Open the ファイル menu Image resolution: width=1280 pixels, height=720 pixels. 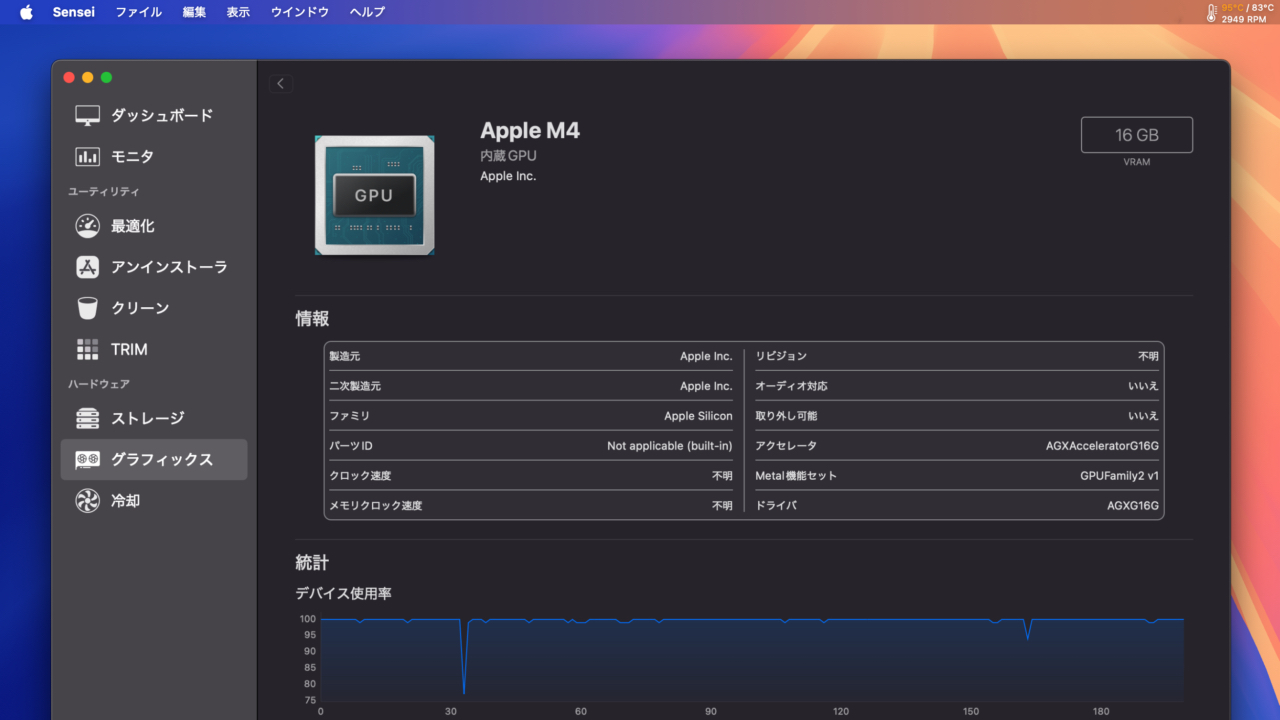click(139, 12)
